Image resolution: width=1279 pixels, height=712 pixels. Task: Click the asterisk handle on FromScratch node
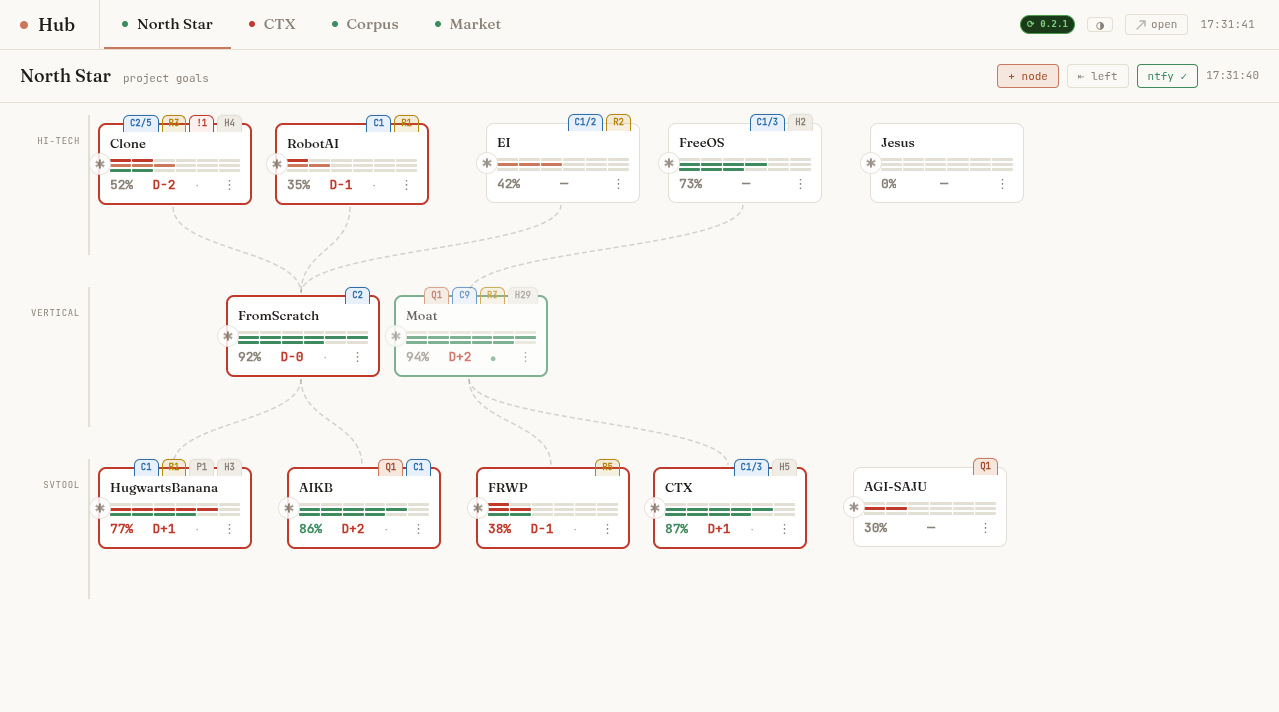228,336
